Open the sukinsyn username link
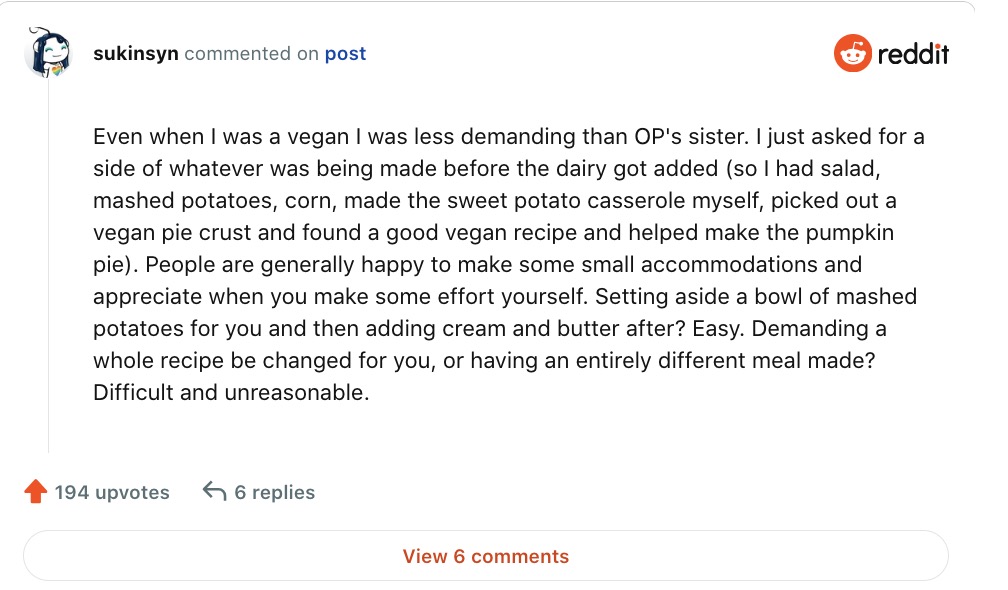This screenshot has height=590, width=1008. point(135,54)
